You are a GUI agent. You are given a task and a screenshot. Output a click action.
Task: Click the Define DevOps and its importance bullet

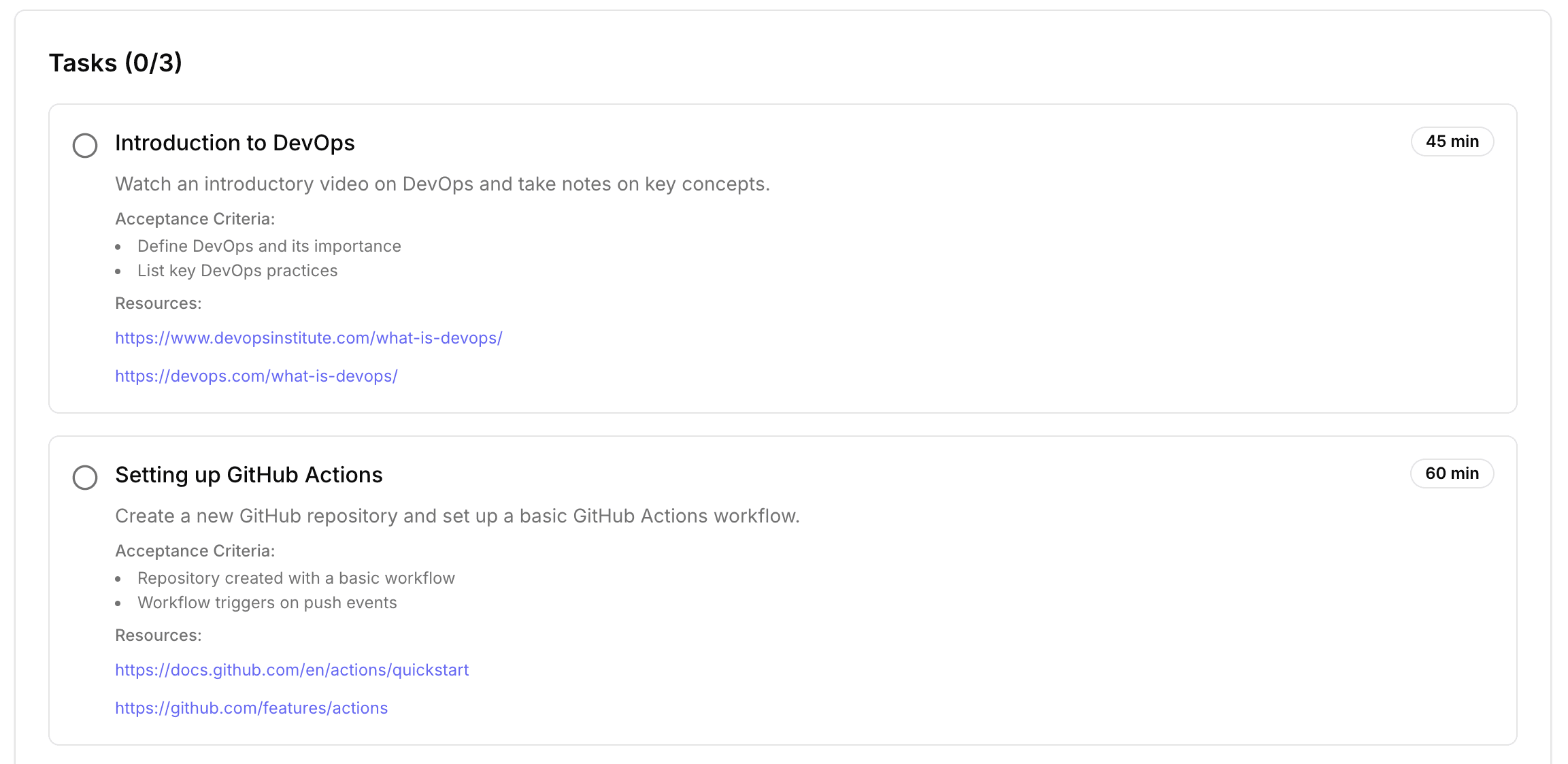pyautogui.click(x=269, y=246)
